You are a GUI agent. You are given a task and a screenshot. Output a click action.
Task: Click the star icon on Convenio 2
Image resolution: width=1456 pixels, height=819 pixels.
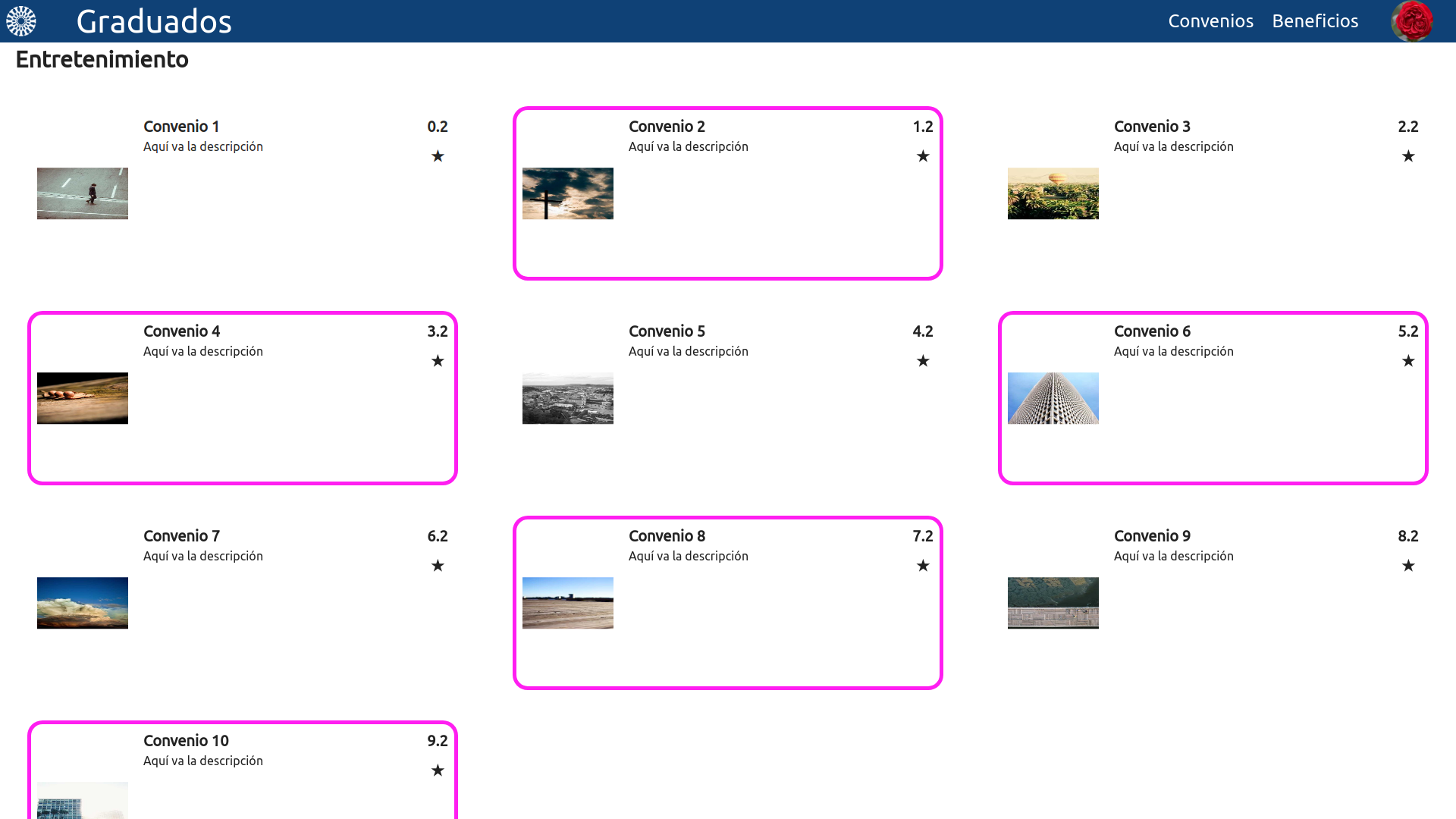coord(923,156)
